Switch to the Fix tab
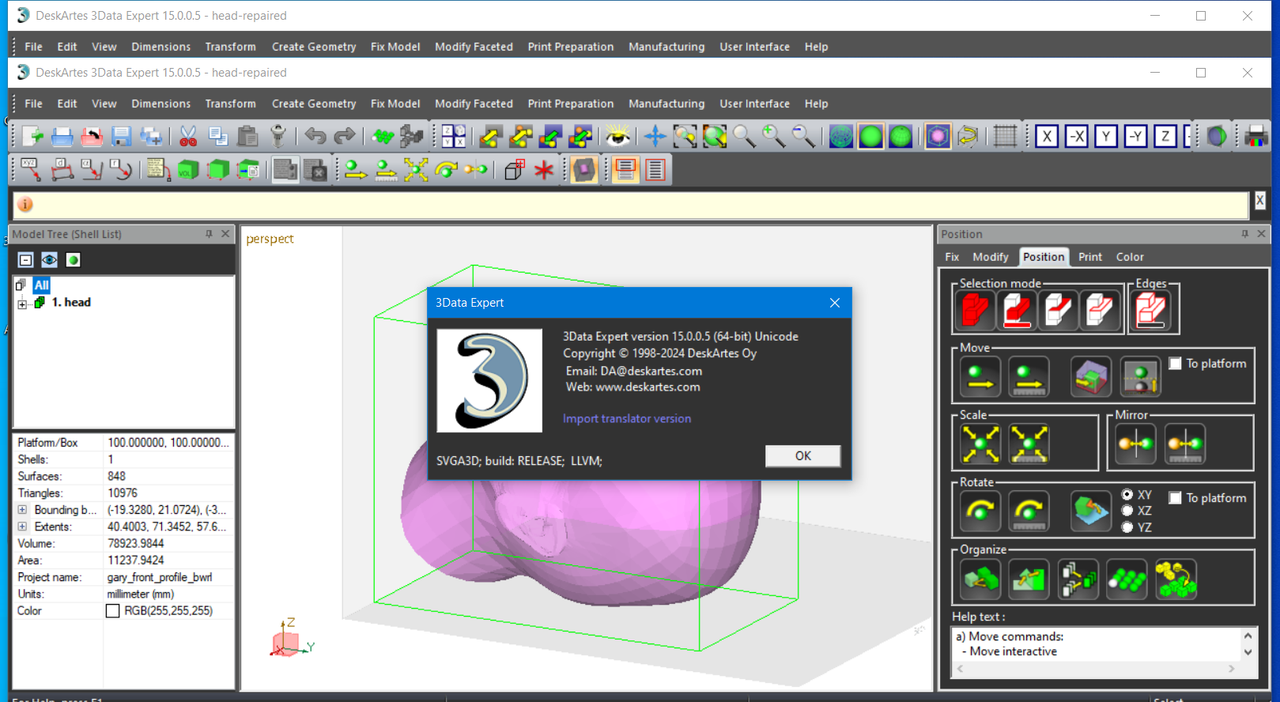 [x=952, y=257]
